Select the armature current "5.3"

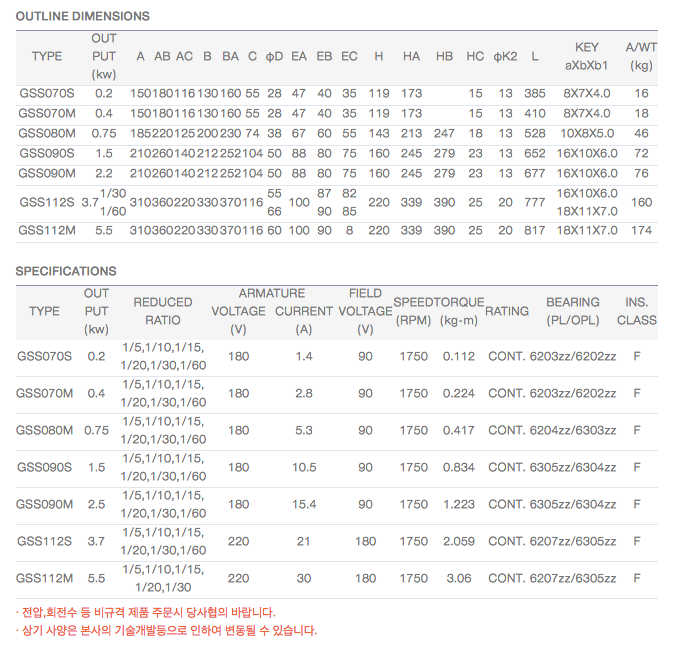pyautogui.click(x=304, y=430)
